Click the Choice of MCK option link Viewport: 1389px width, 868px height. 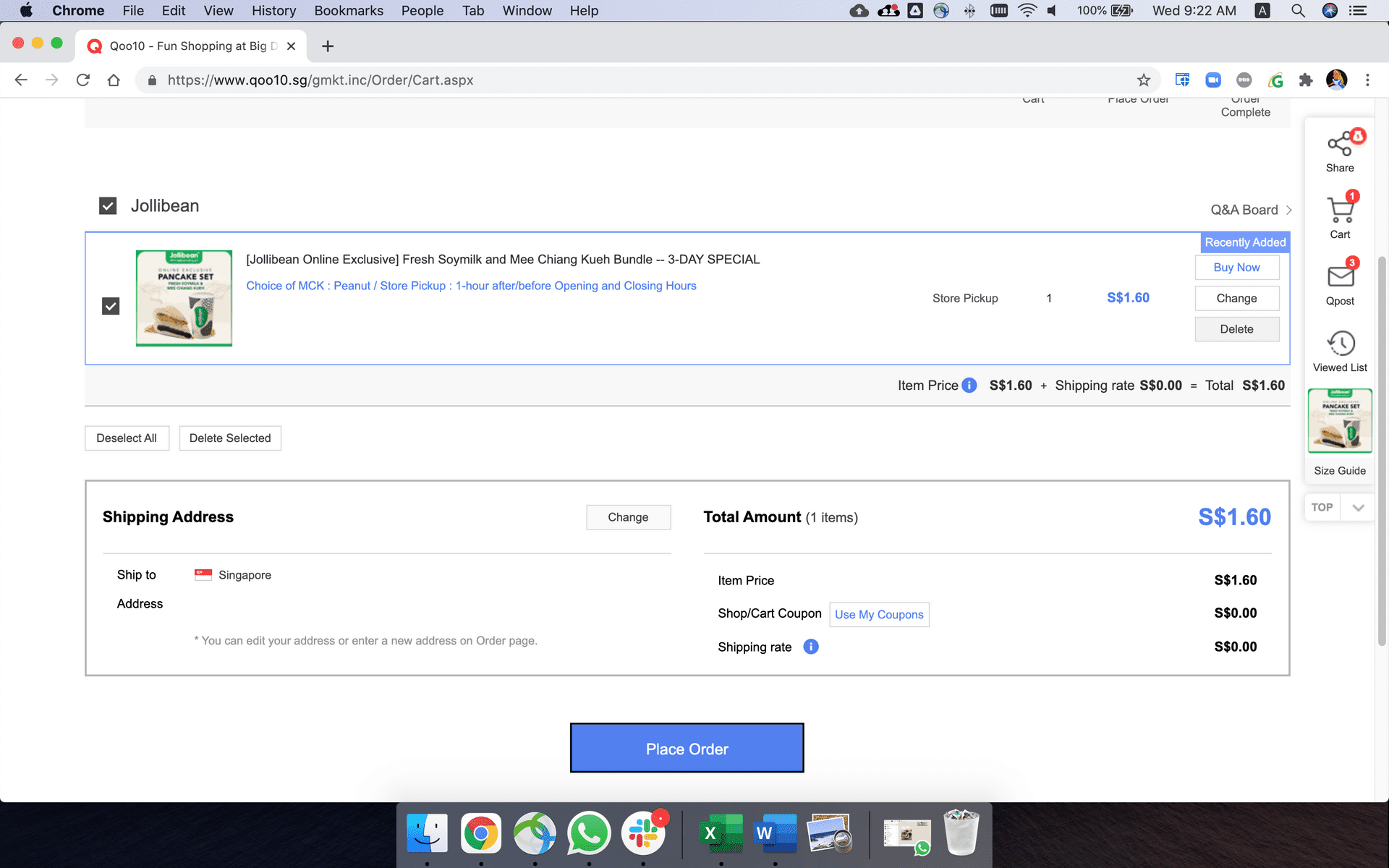[471, 286]
